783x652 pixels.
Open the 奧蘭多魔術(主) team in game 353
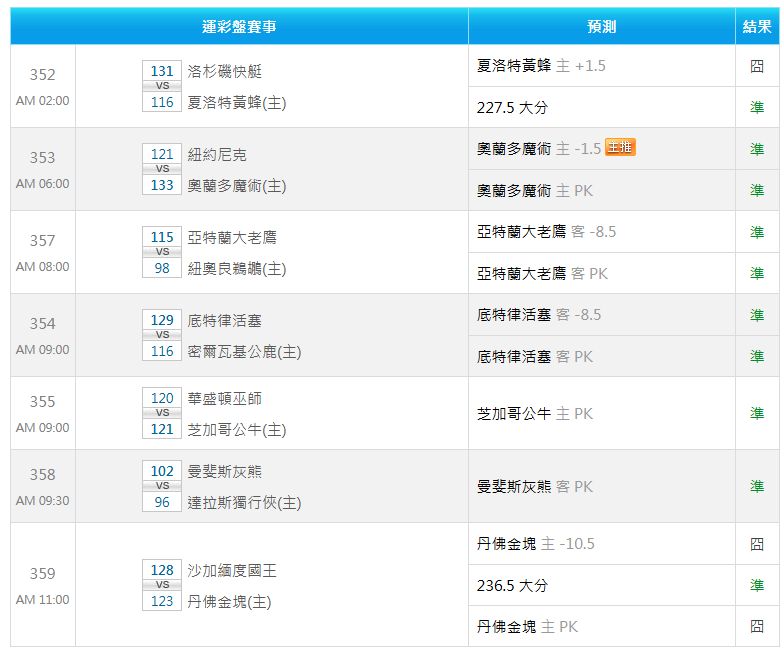237,186
